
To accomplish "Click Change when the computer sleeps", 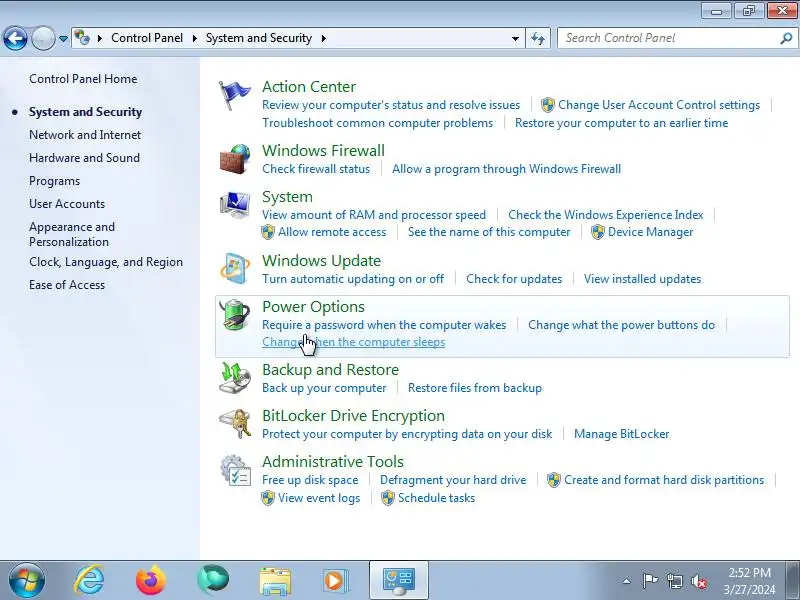I will click(x=354, y=342).
